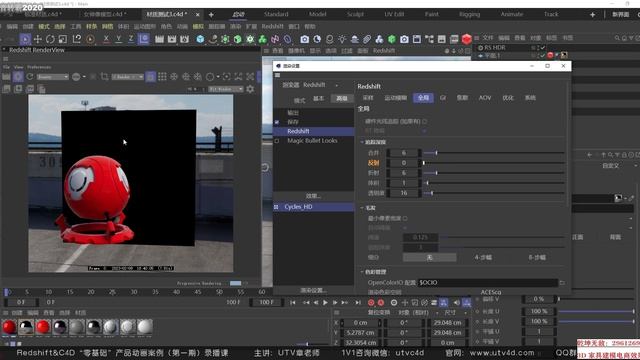
Task: Enable the Magic Bullet Looks checkbox
Action: [x=277, y=141]
